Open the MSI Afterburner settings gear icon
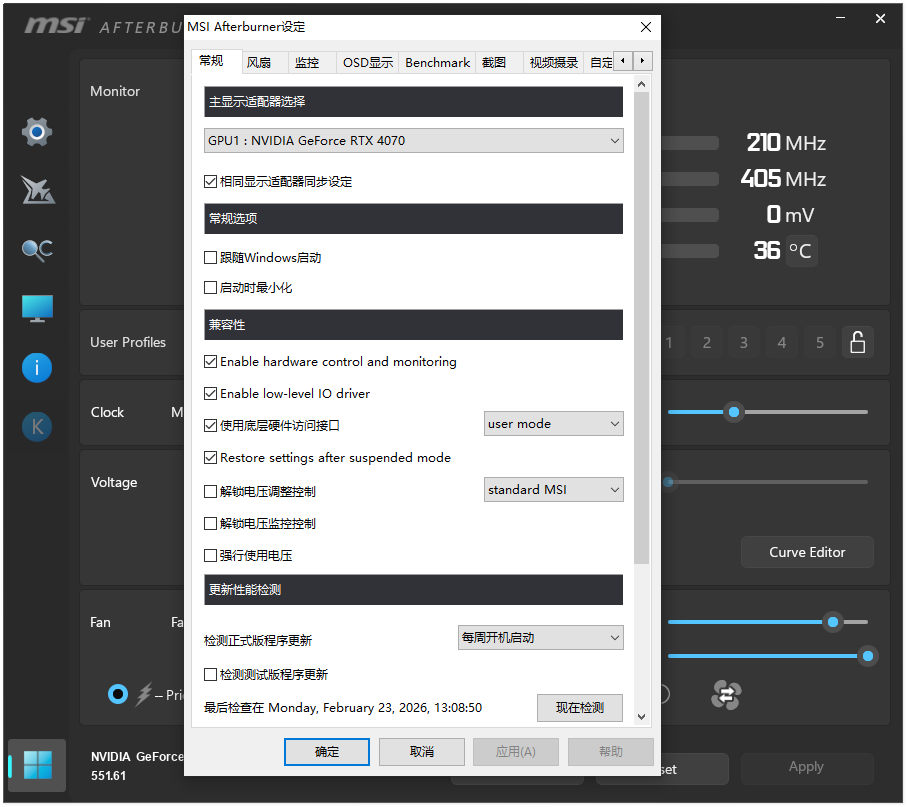Image resolution: width=907 pixels, height=807 pixels. (x=36, y=131)
